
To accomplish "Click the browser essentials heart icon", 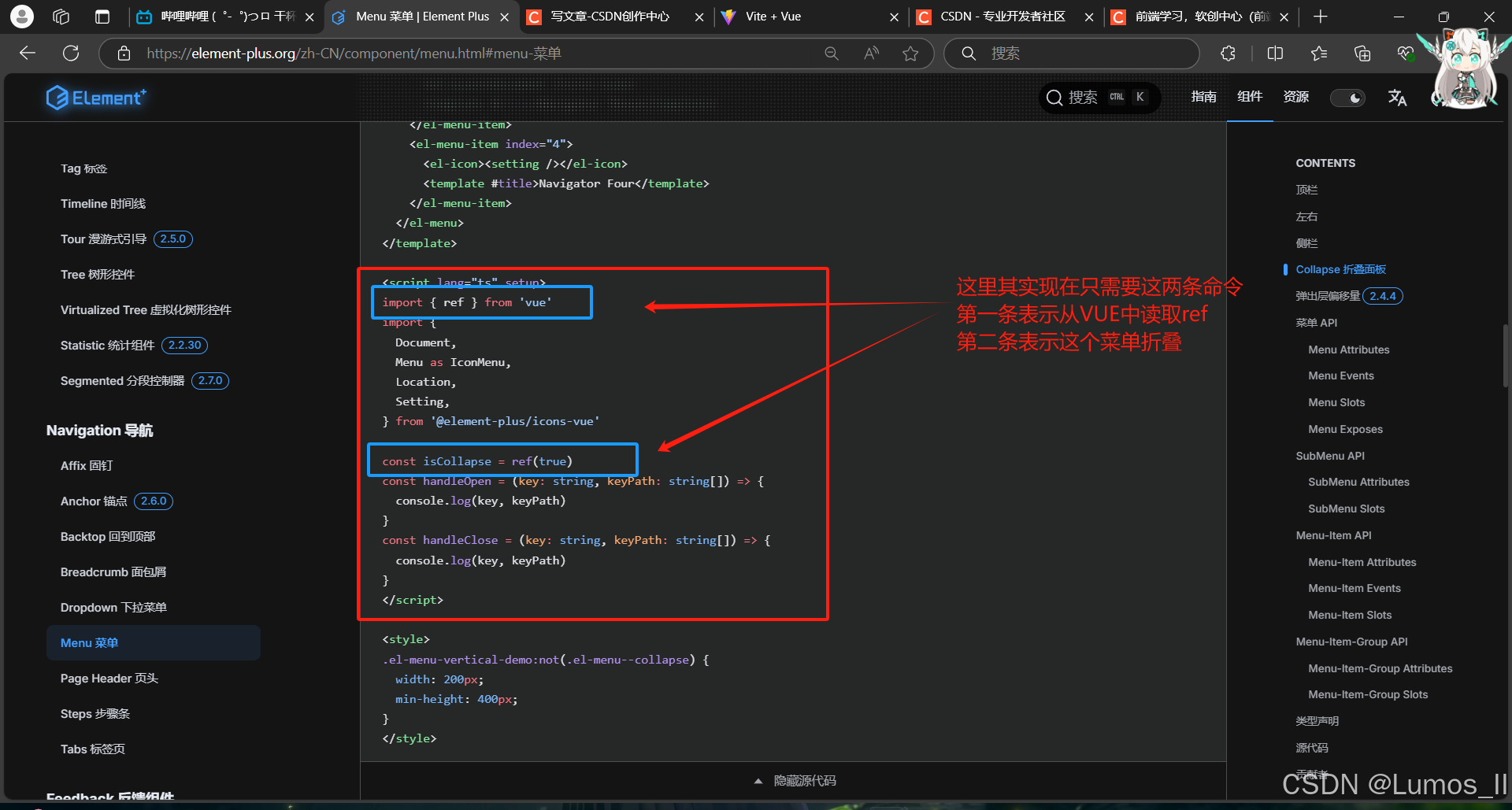I will coord(1406,54).
